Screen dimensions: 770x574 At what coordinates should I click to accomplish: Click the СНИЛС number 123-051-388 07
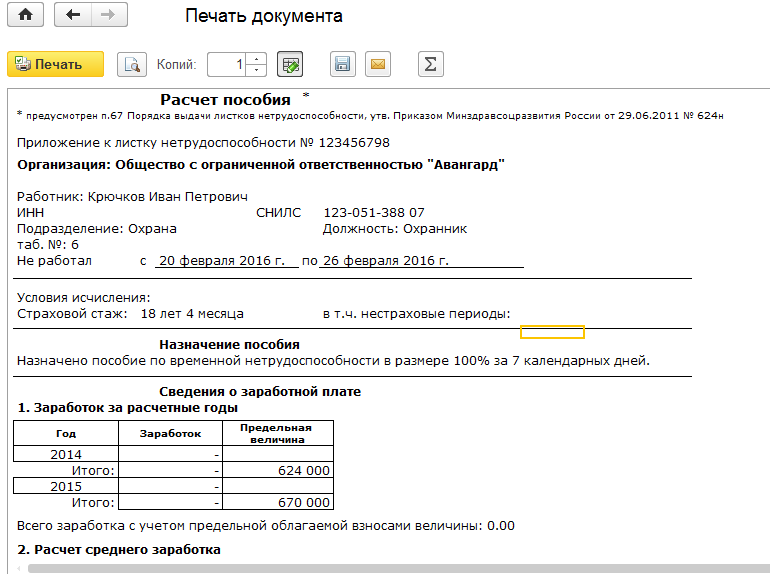(x=374, y=213)
